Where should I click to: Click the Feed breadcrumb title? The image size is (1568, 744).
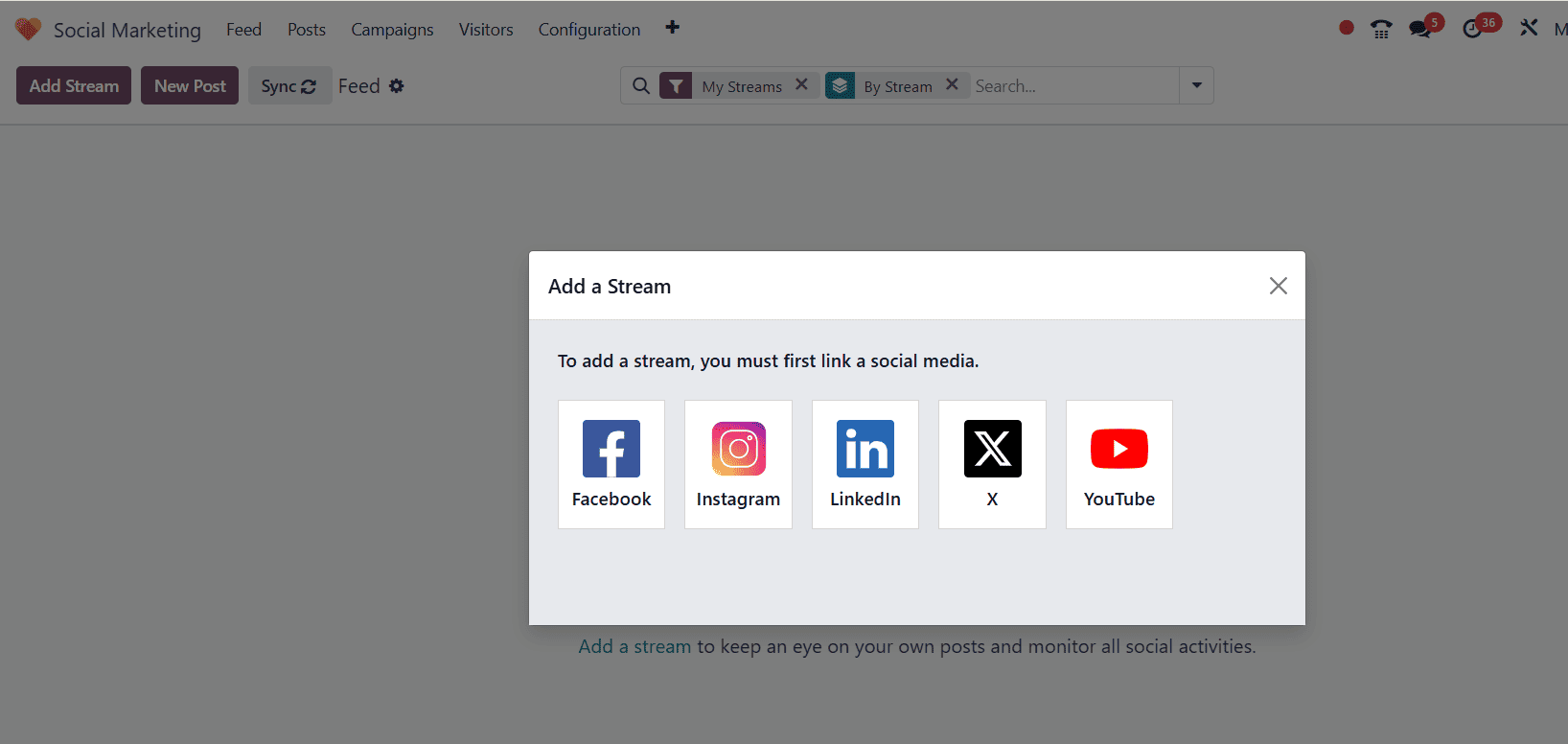(359, 86)
